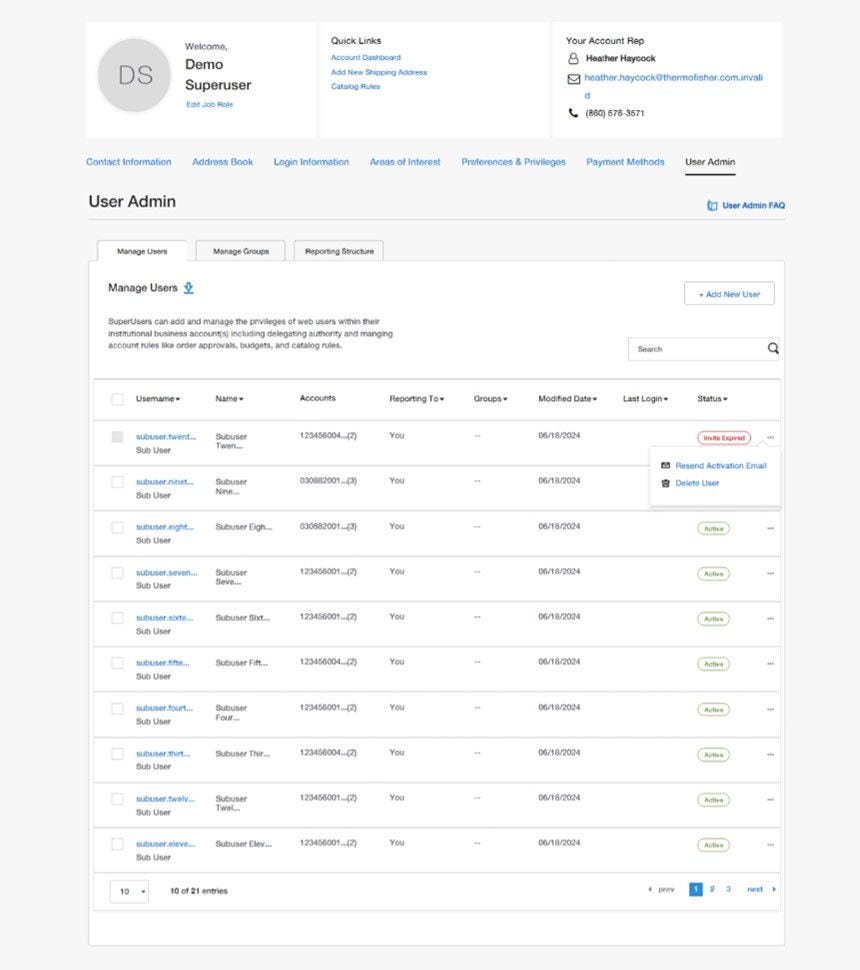The image size is (860, 970).
Task: Click the search magnifier icon
Action: click(771, 348)
